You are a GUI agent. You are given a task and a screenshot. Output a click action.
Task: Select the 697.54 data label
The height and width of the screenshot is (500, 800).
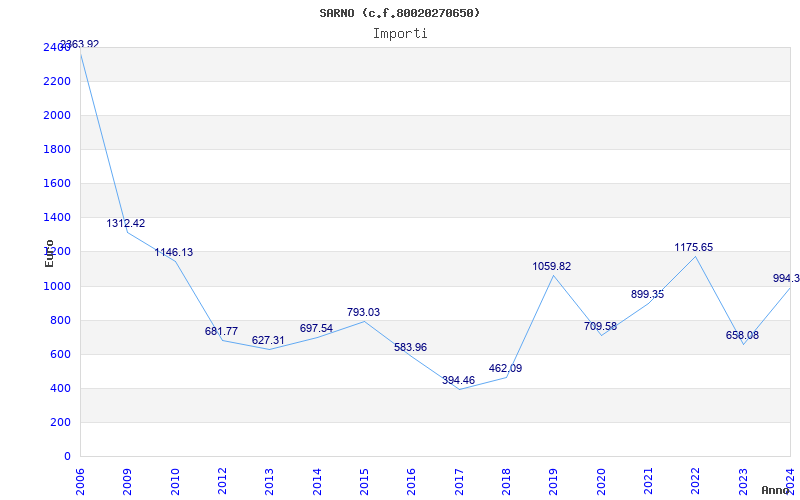coord(316,329)
